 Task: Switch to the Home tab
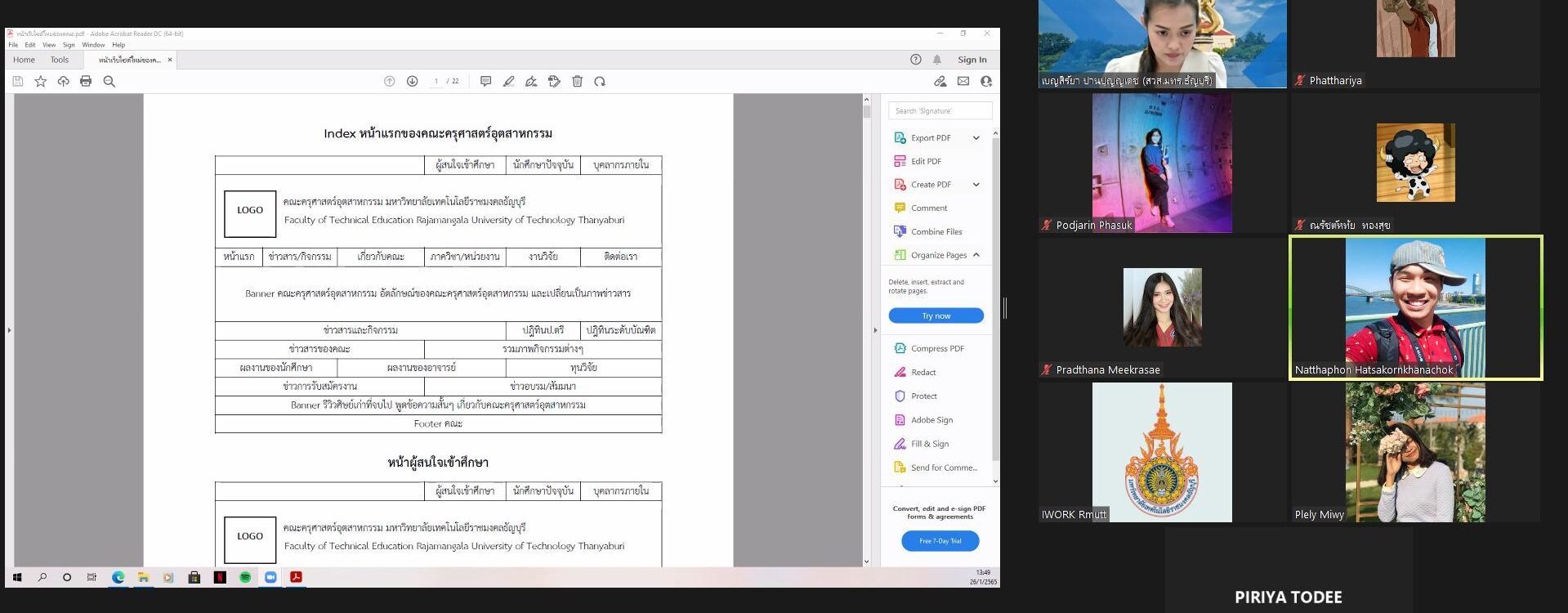pos(24,60)
